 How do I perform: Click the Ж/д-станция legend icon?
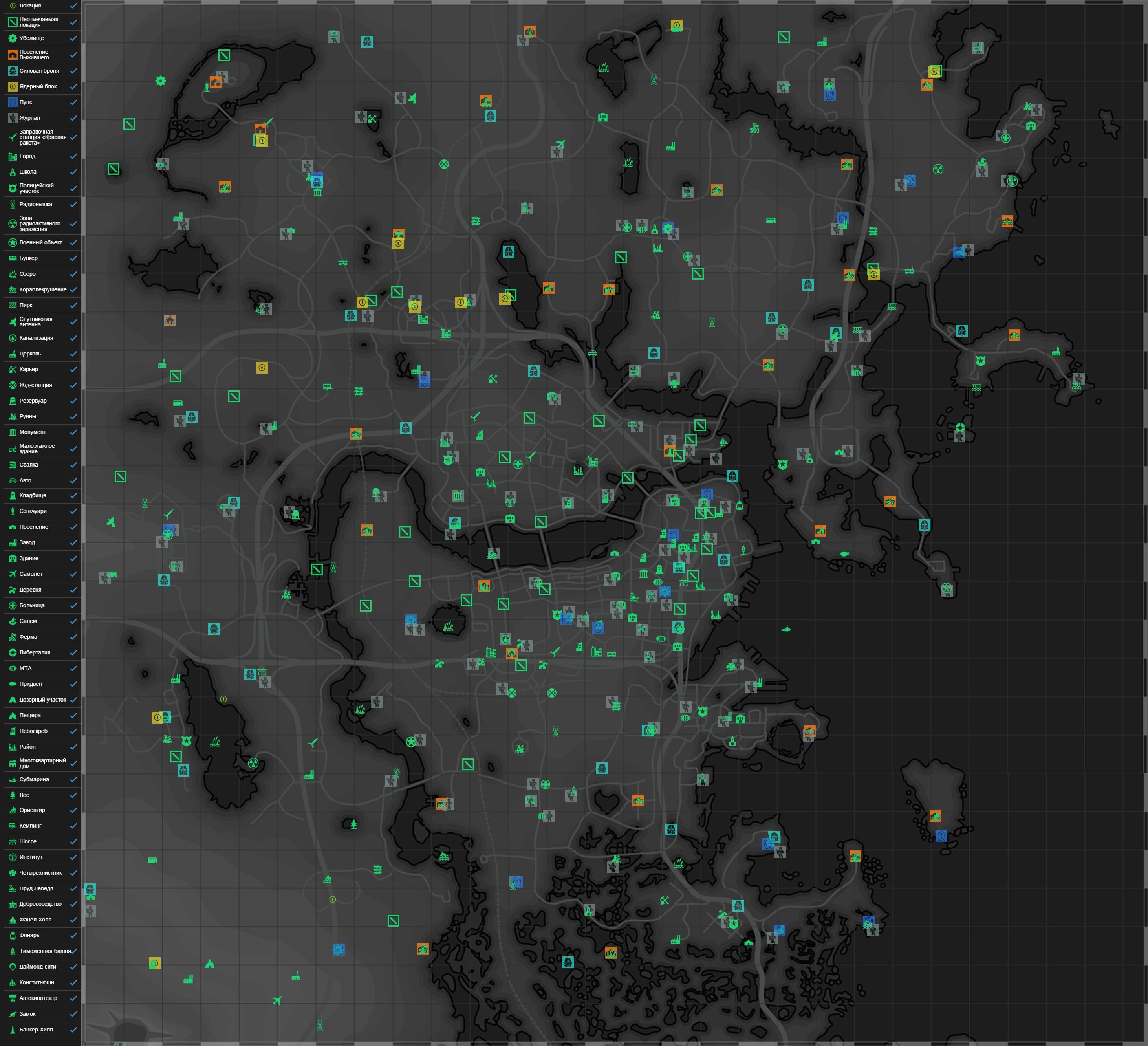click(x=13, y=385)
